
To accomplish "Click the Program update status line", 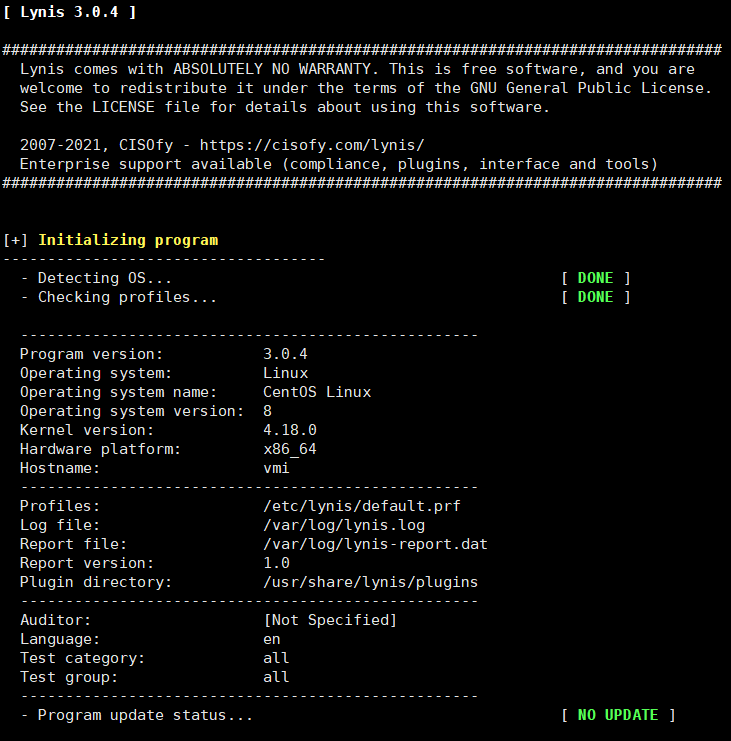I will tap(137, 715).
